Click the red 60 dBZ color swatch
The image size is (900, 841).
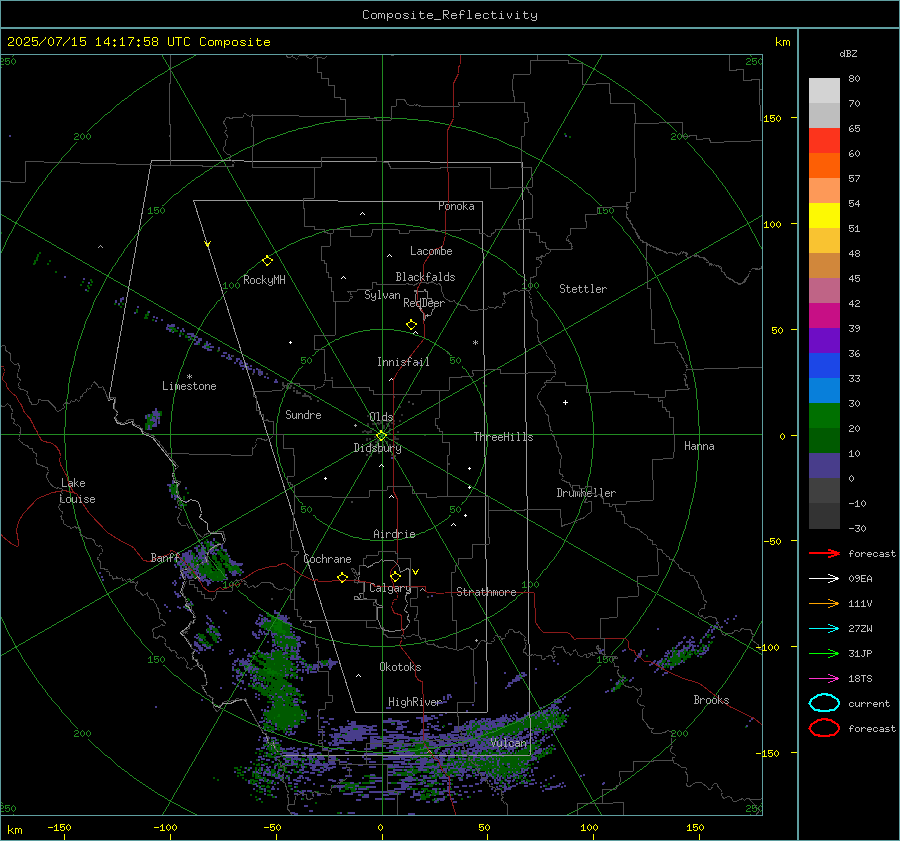824,141
